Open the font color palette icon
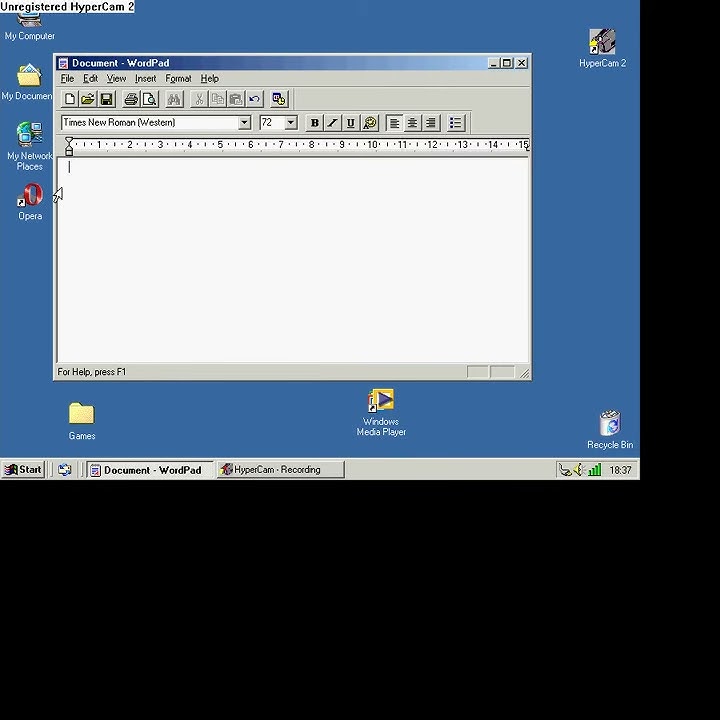The width and height of the screenshot is (720, 720). point(370,123)
